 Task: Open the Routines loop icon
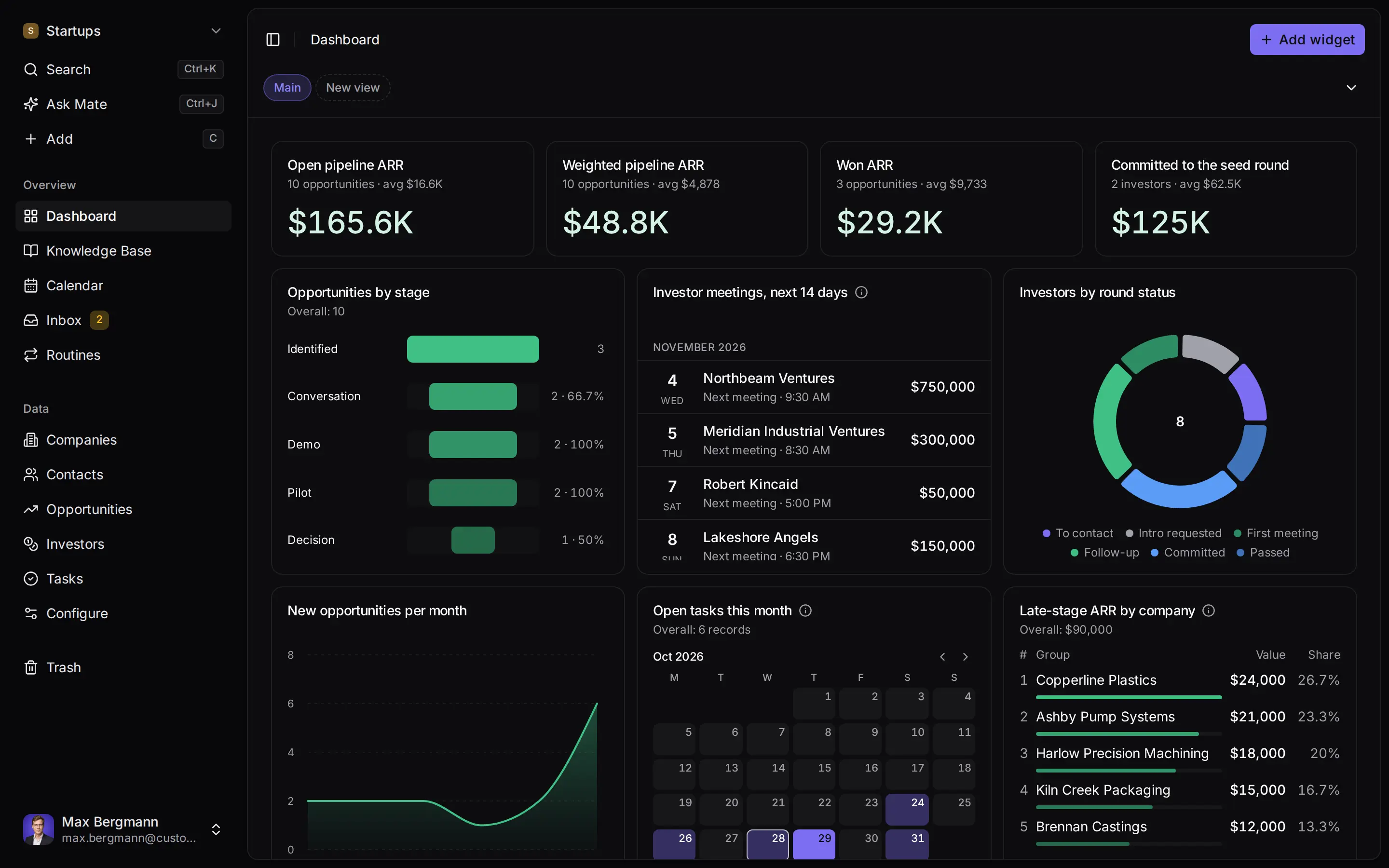[30, 355]
